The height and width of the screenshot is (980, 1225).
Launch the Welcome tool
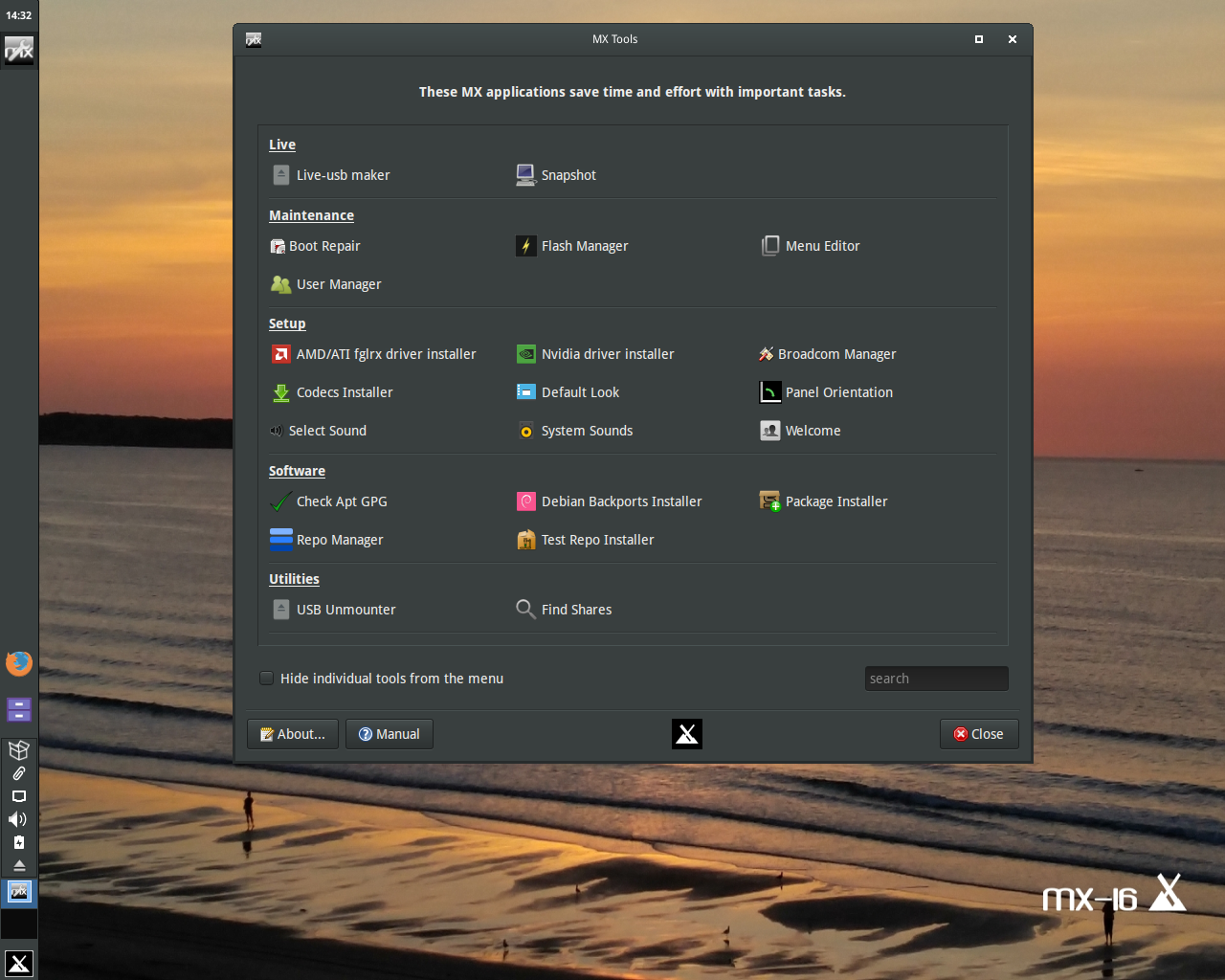click(x=801, y=431)
